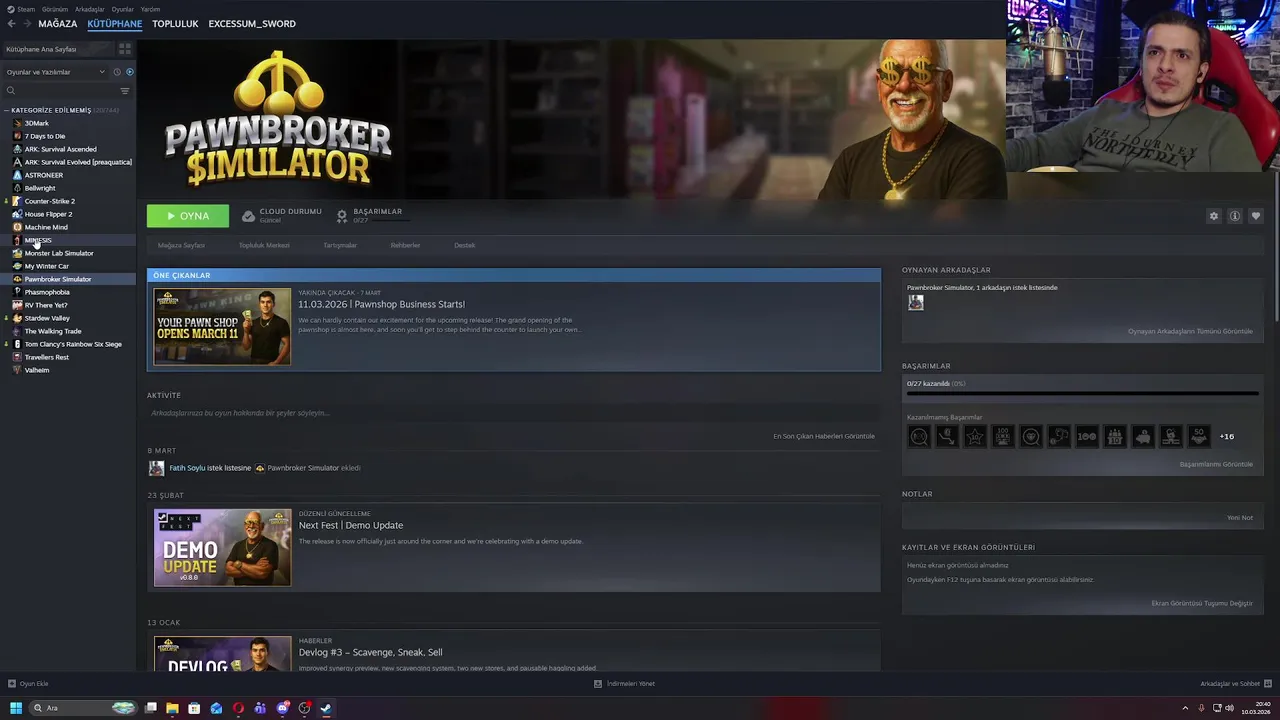Click friend avatar under Oynayan Arkadaşlar

915,303
